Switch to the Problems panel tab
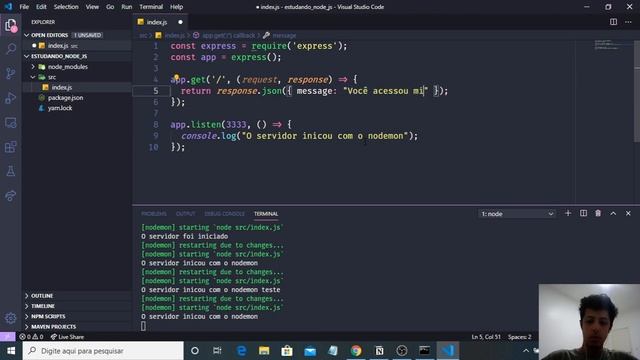 154,214
